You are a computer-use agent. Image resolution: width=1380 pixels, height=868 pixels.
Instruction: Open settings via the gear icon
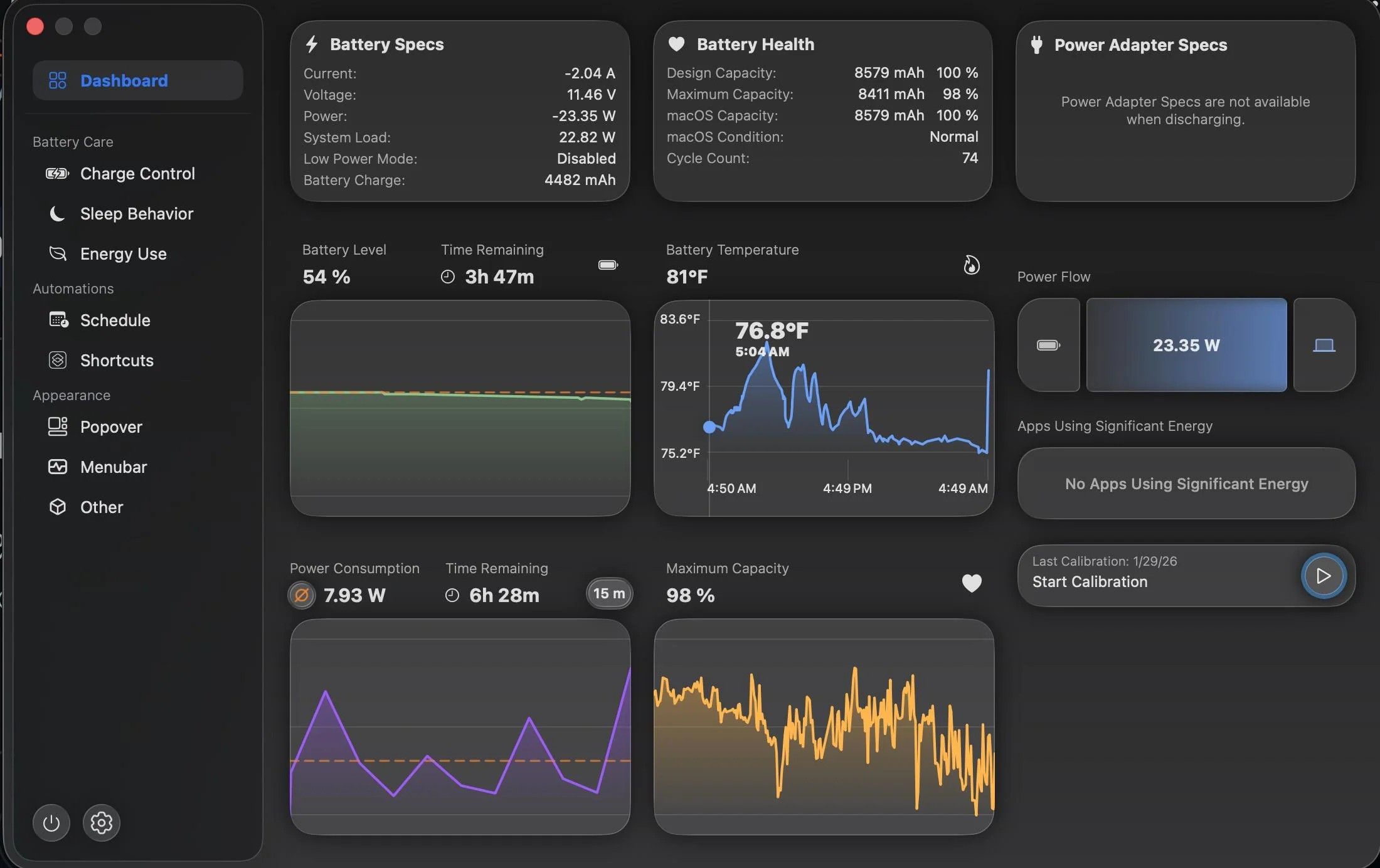[x=101, y=822]
